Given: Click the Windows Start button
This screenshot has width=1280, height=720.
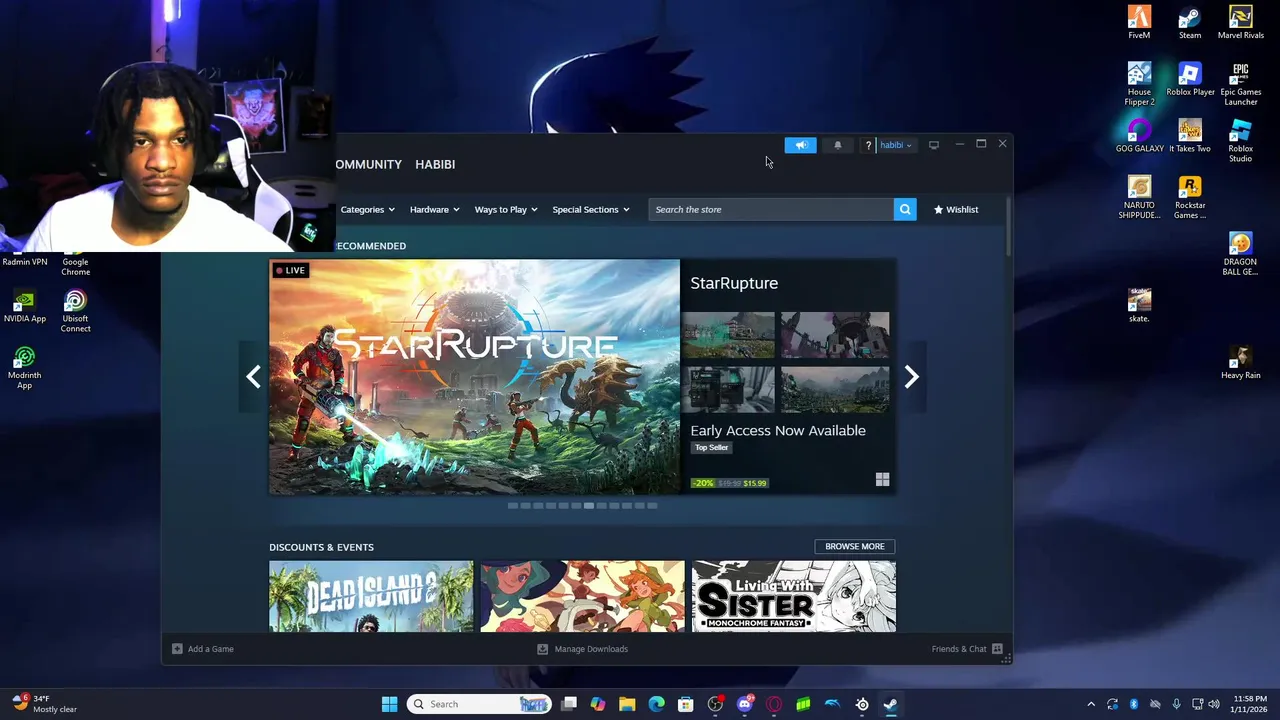Looking at the screenshot, I should (x=389, y=704).
